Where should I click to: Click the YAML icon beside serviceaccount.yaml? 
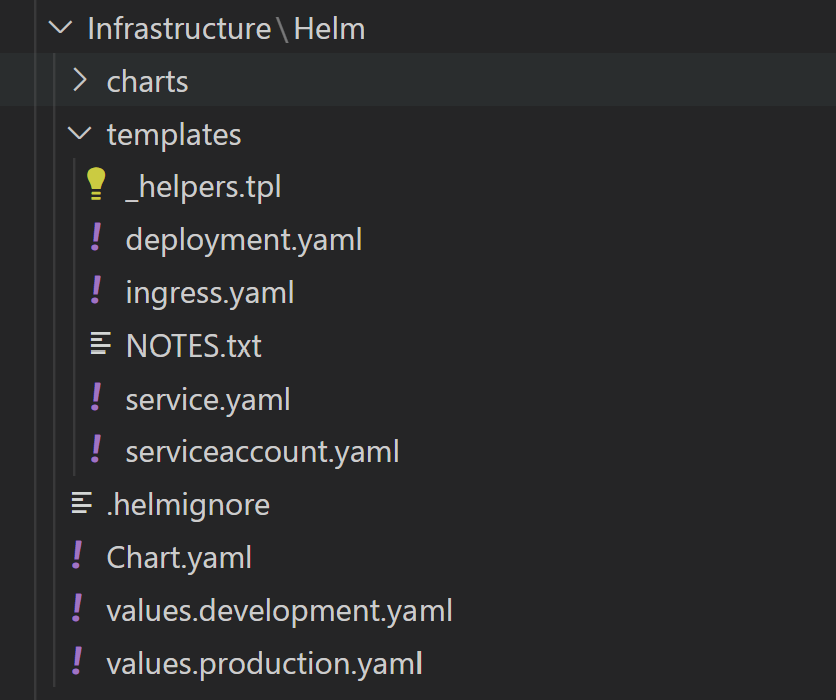(x=96, y=451)
